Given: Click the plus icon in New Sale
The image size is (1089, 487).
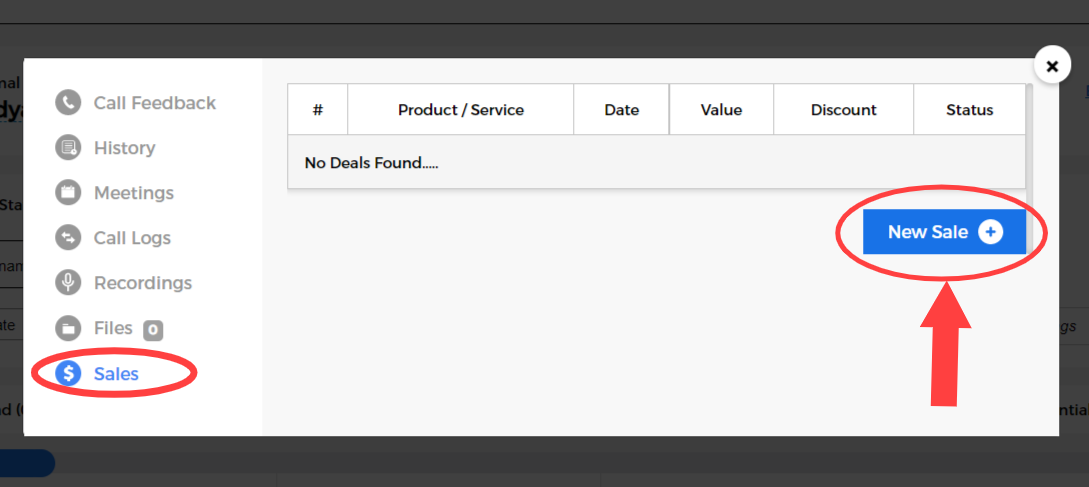Looking at the screenshot, I should pyautogui.click(x=990, y=232).
